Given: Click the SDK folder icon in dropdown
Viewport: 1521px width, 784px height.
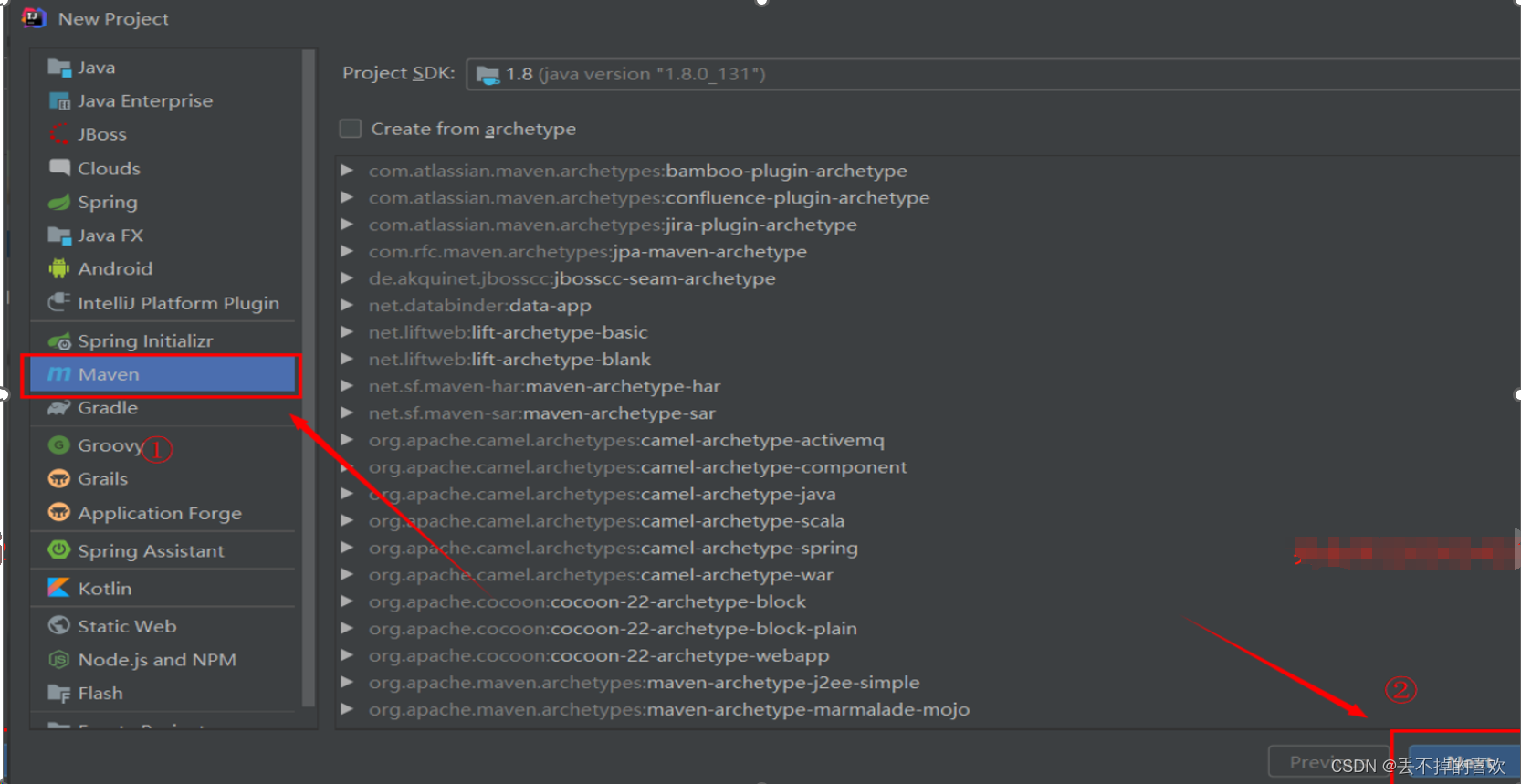Looking at the screenshot, I should (488, 75).
